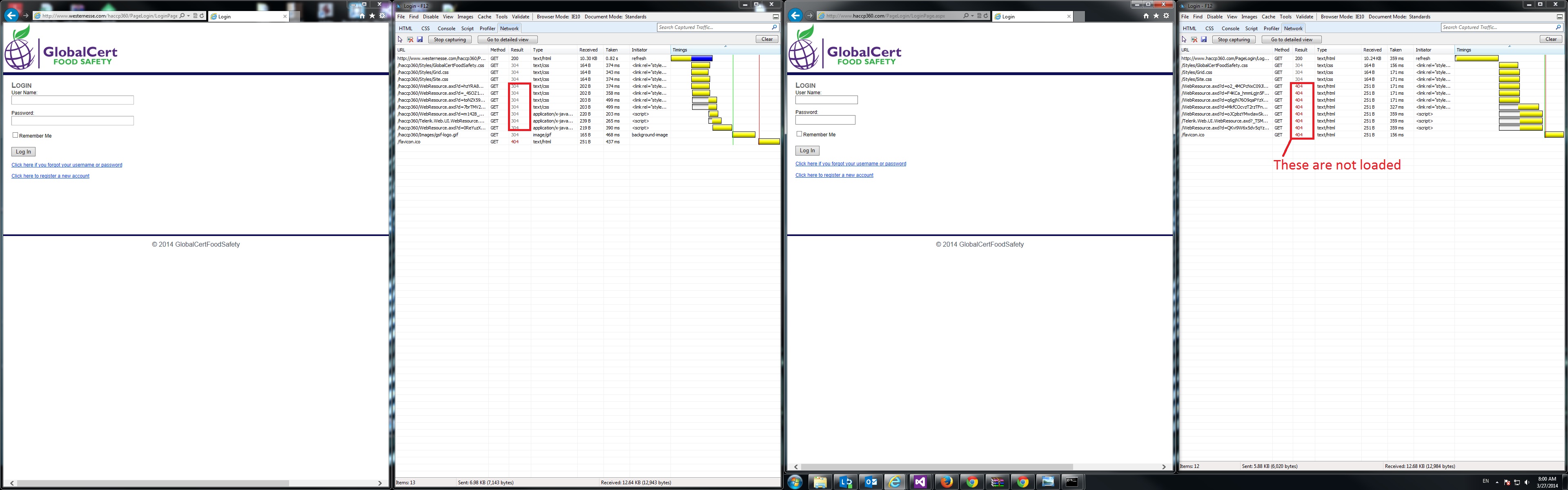
Task: Open the Tools gear in the left browser window
Action: (382, 16)
